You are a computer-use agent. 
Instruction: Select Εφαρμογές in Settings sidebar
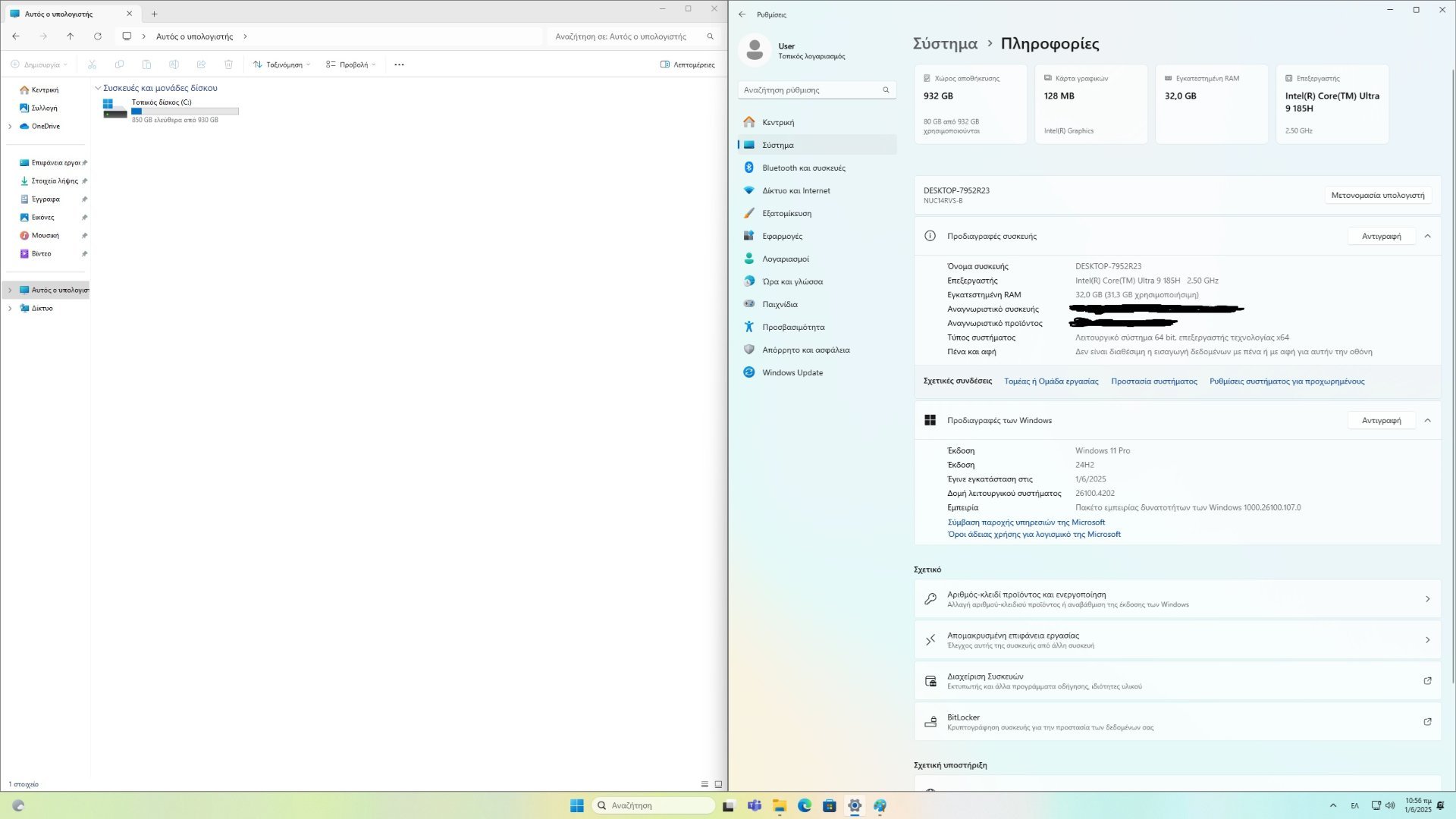pos(817,236)
